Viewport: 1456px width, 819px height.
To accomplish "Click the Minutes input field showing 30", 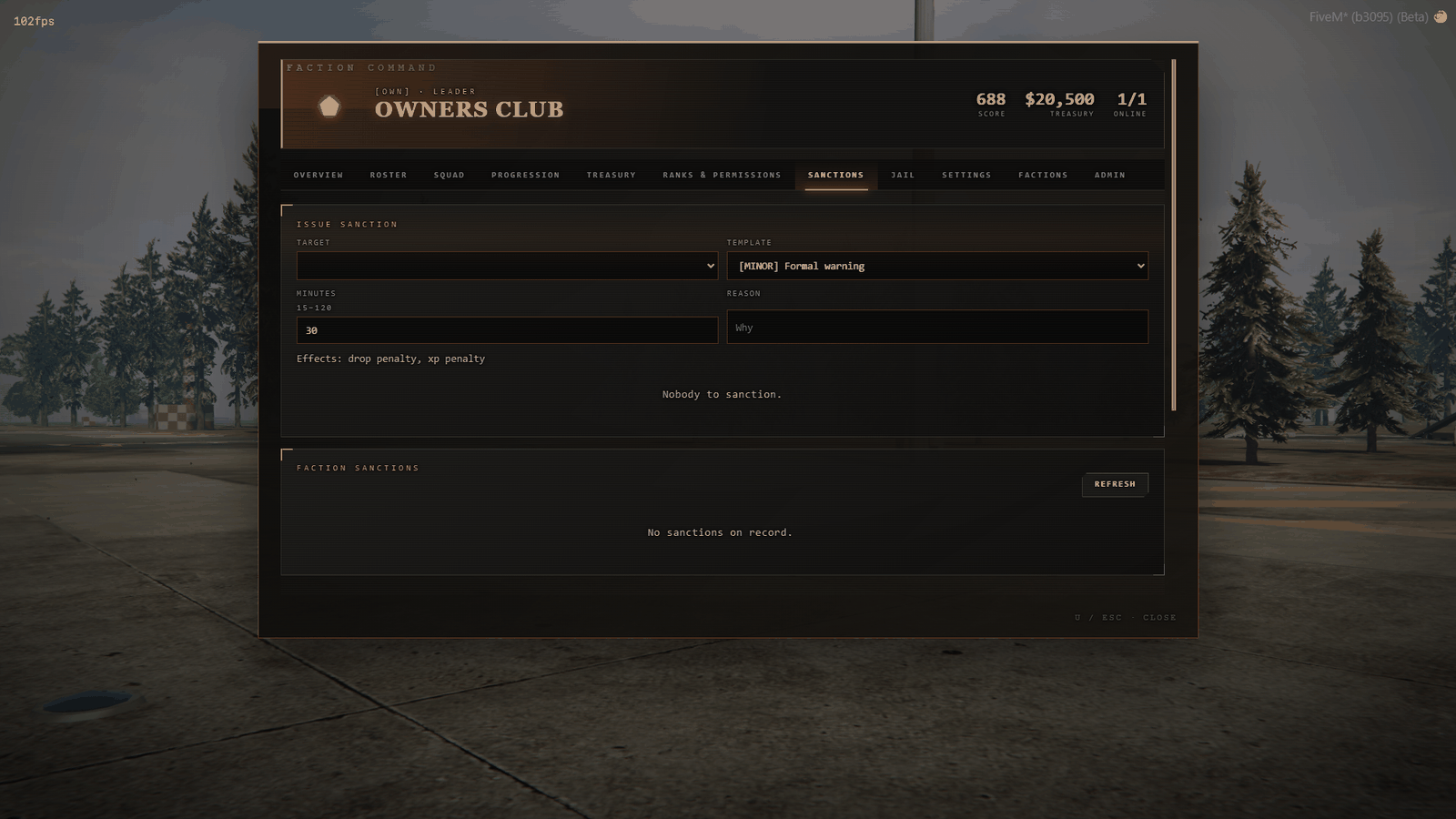I will pyautogui.click(x=507, y=330).
